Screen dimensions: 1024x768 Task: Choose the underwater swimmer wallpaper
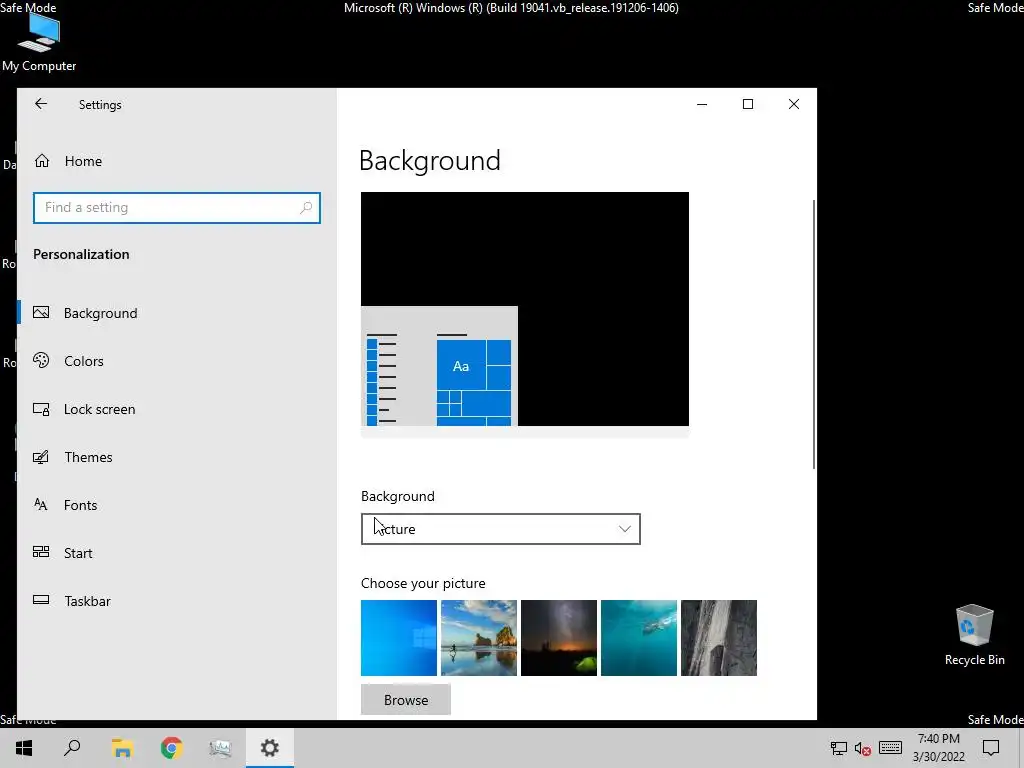pos(639,637)
